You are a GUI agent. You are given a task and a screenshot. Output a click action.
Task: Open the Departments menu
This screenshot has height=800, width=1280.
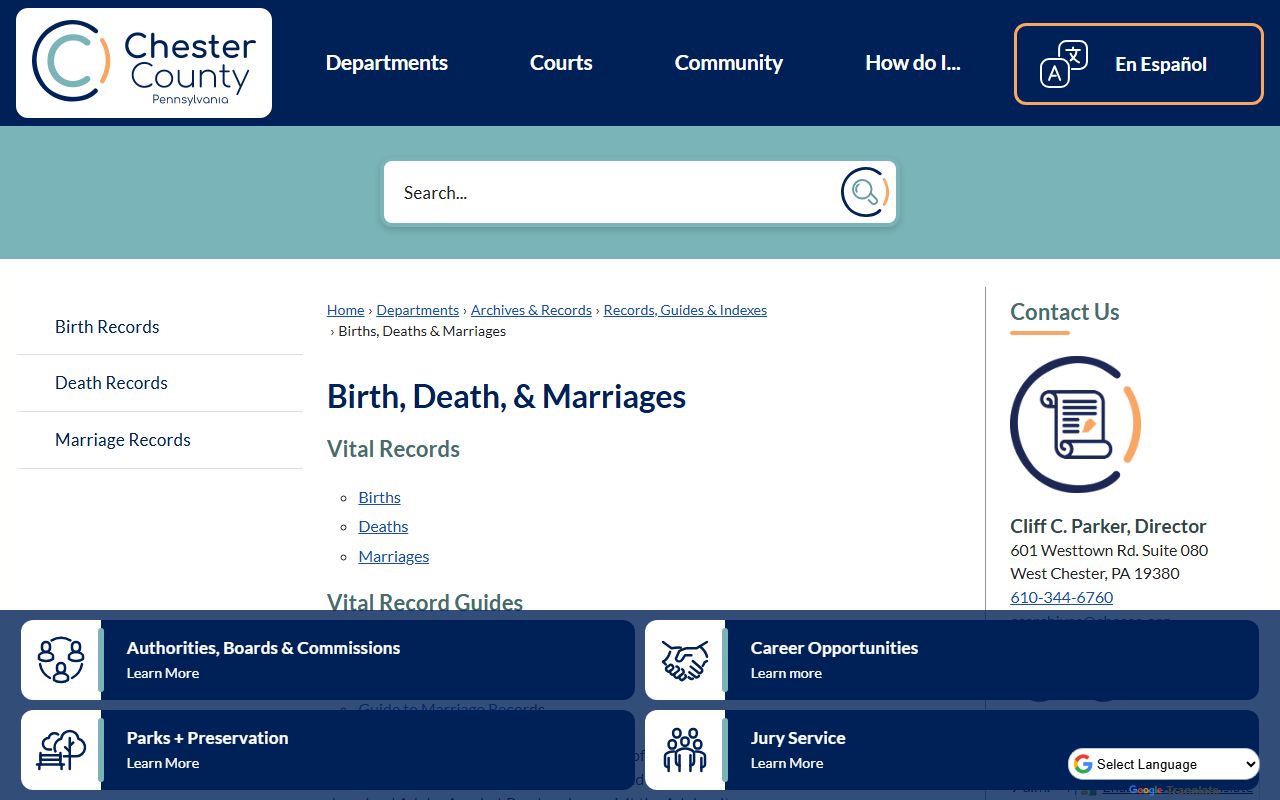387,63
